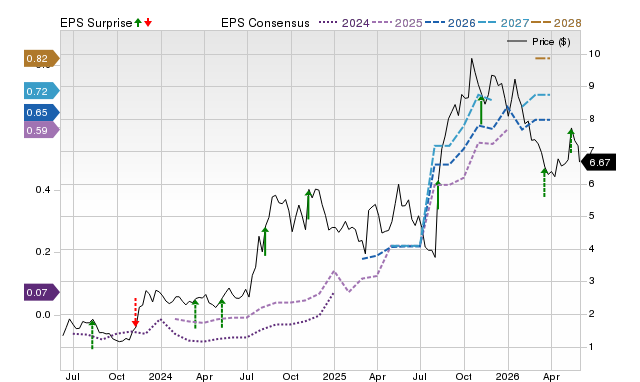Select the green surprise arrow at August 2025
Viewport: 640px width, 382px height.
(438, 195)
